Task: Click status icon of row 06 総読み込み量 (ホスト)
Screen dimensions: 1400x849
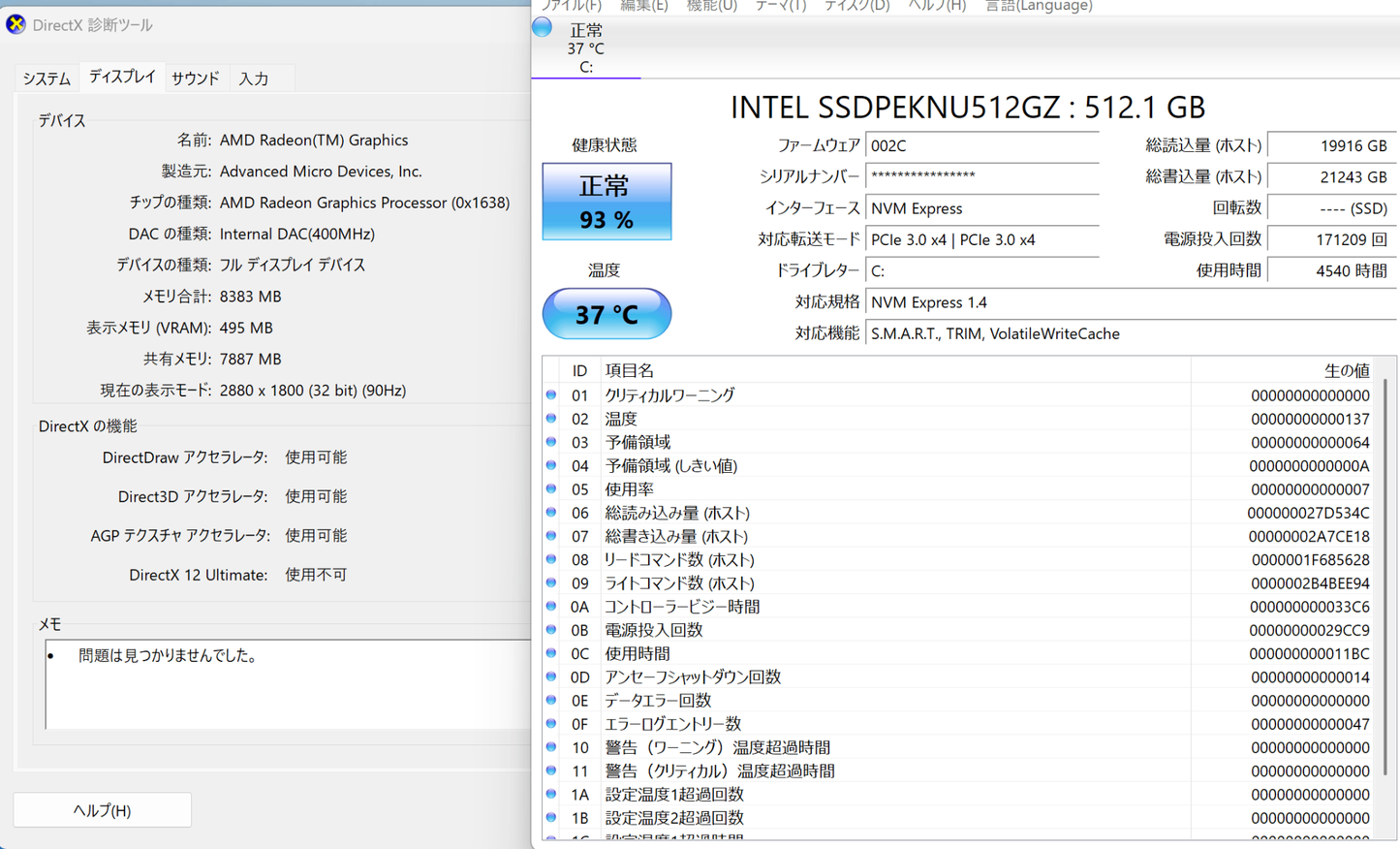Action: 551,513
